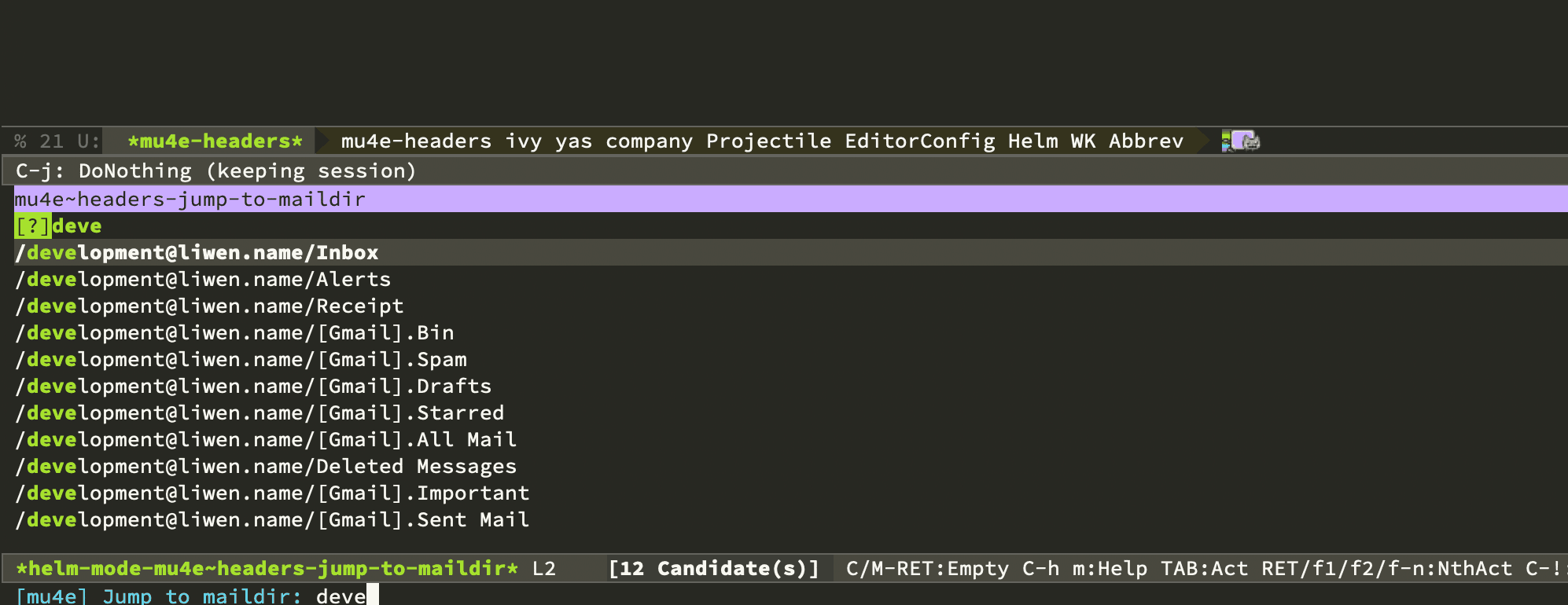Jump to the [Gmail].Sent Mail maildir

[x=272, y=520]
